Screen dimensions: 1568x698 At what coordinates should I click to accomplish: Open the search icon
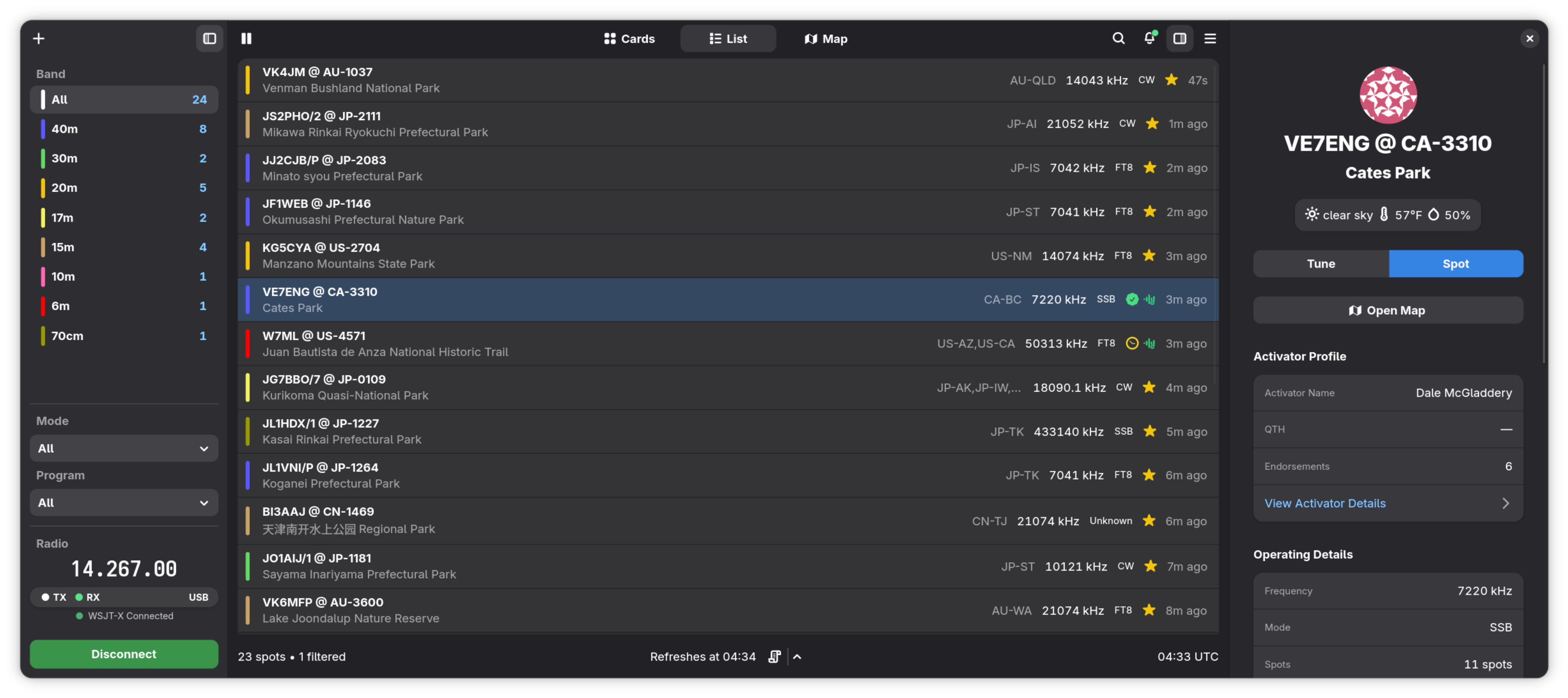(1118, 38)
